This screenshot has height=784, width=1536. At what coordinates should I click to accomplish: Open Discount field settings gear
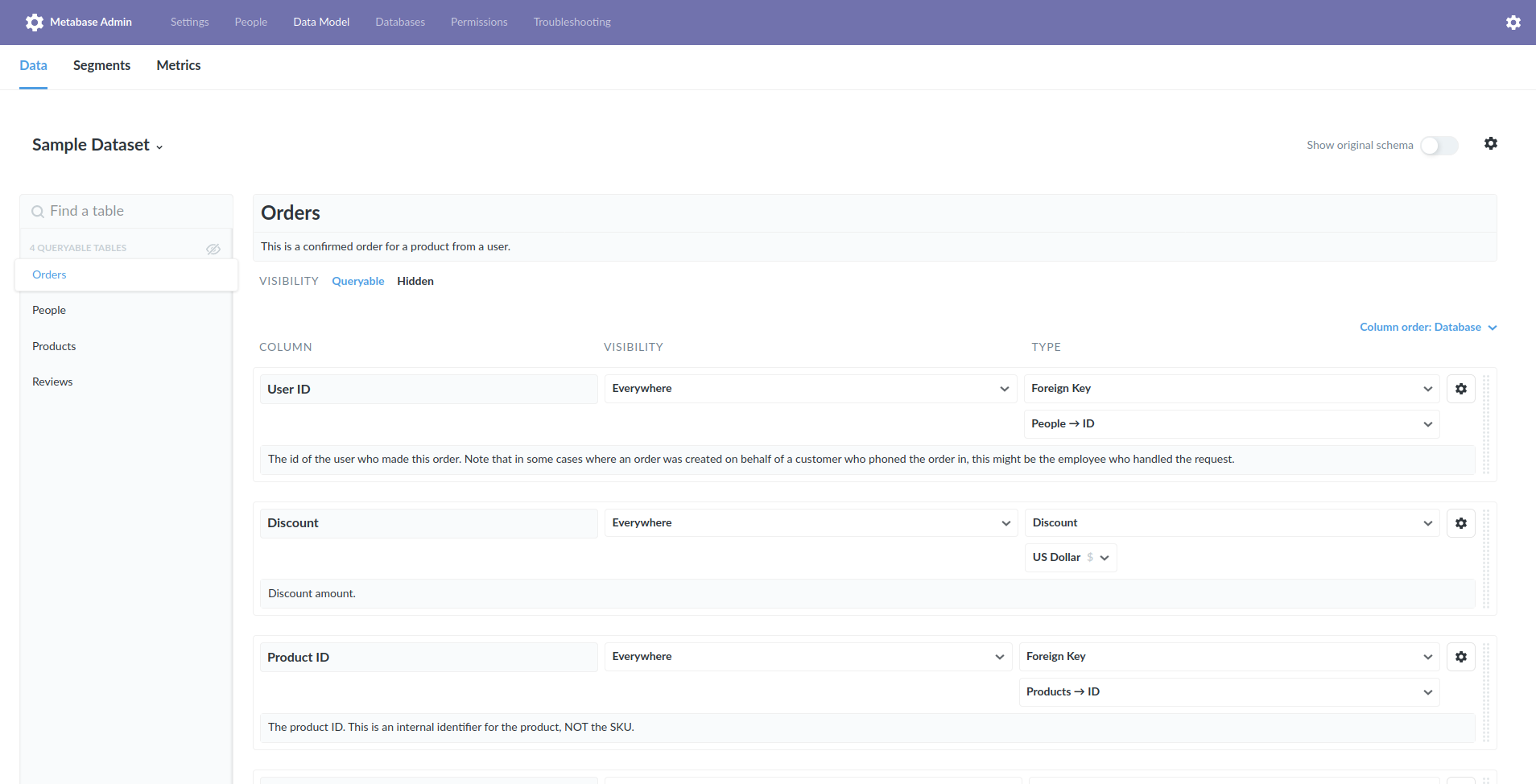(x=1460, y=522)
